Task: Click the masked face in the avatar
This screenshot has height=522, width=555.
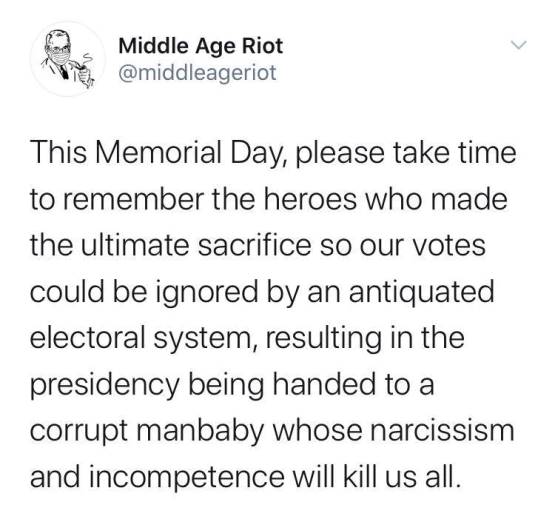Action: click(58, 51)
